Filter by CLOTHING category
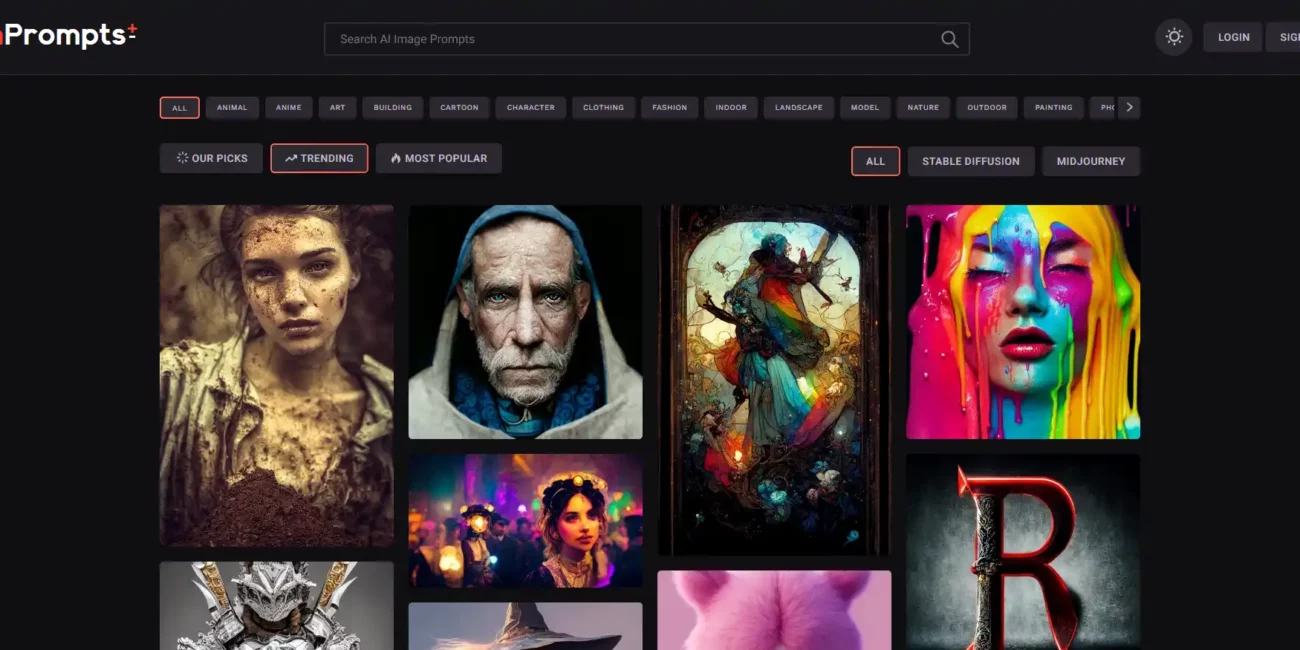The height and width of the screenshot is (650, 1300). (x=603, y=108)
